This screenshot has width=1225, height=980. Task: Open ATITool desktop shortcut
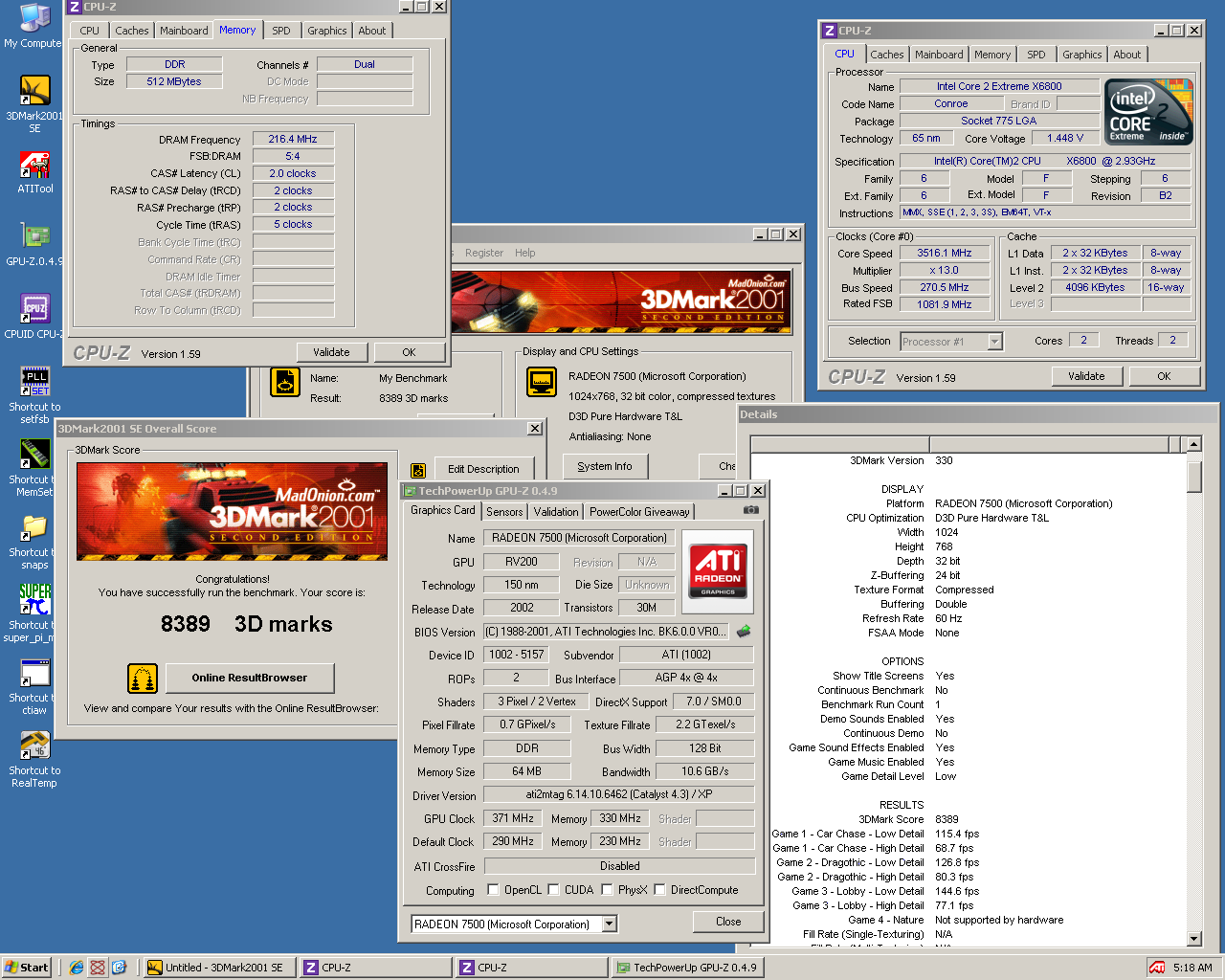pos(34,172)
